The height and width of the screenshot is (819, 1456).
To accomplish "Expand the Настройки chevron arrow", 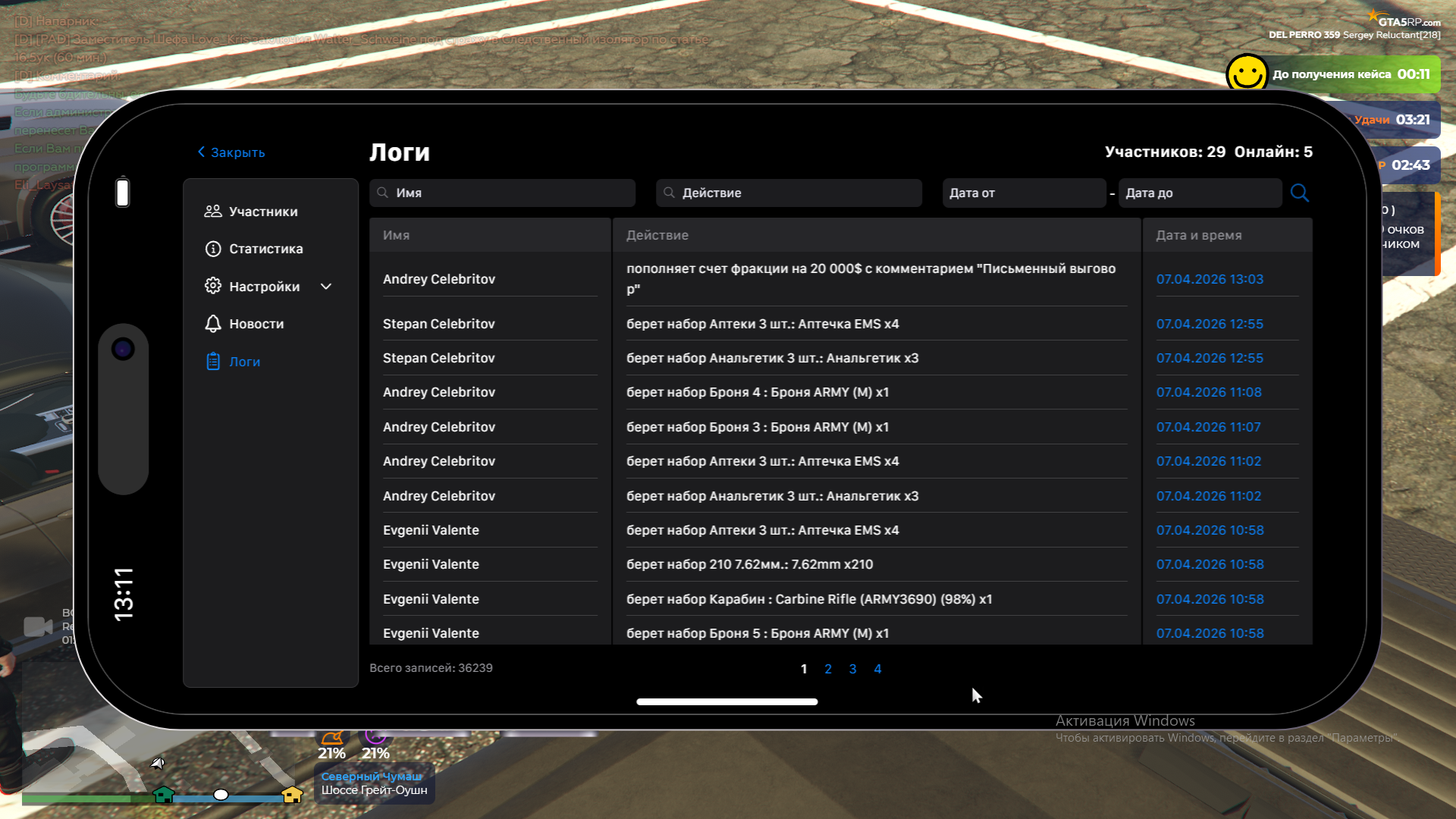I will click(x=326, y=287).
